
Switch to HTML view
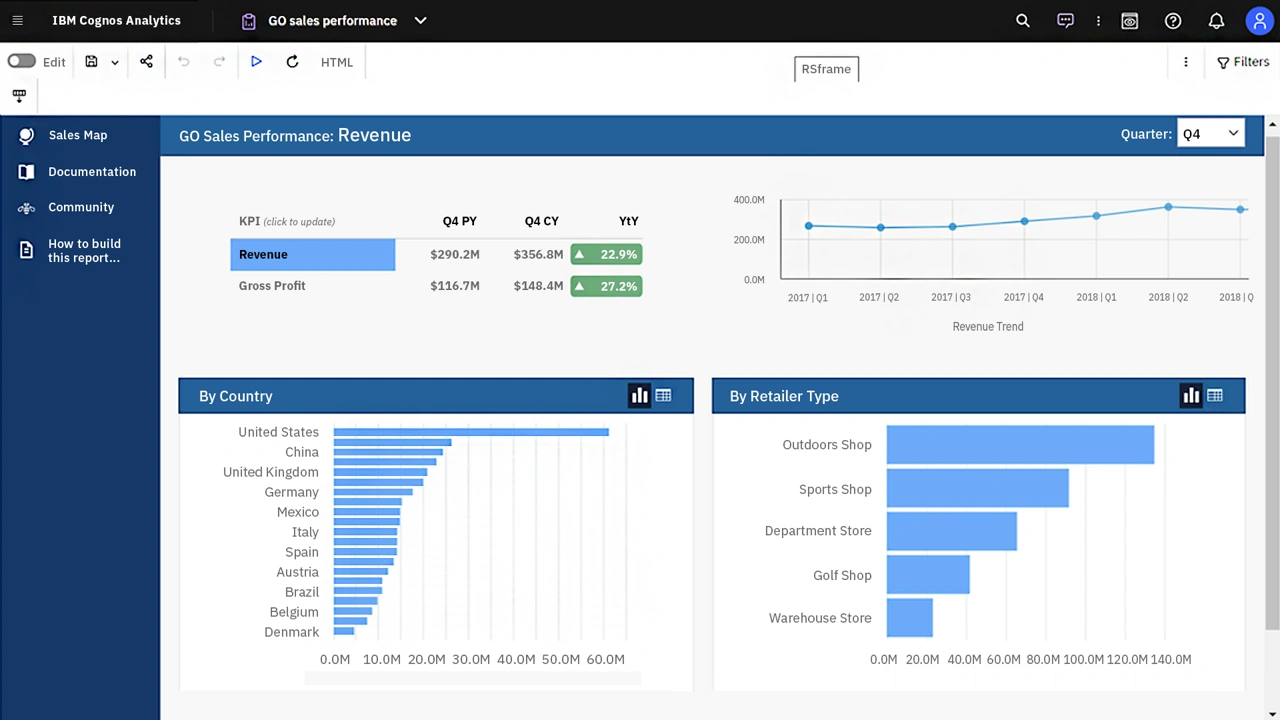tap(336, 61)
